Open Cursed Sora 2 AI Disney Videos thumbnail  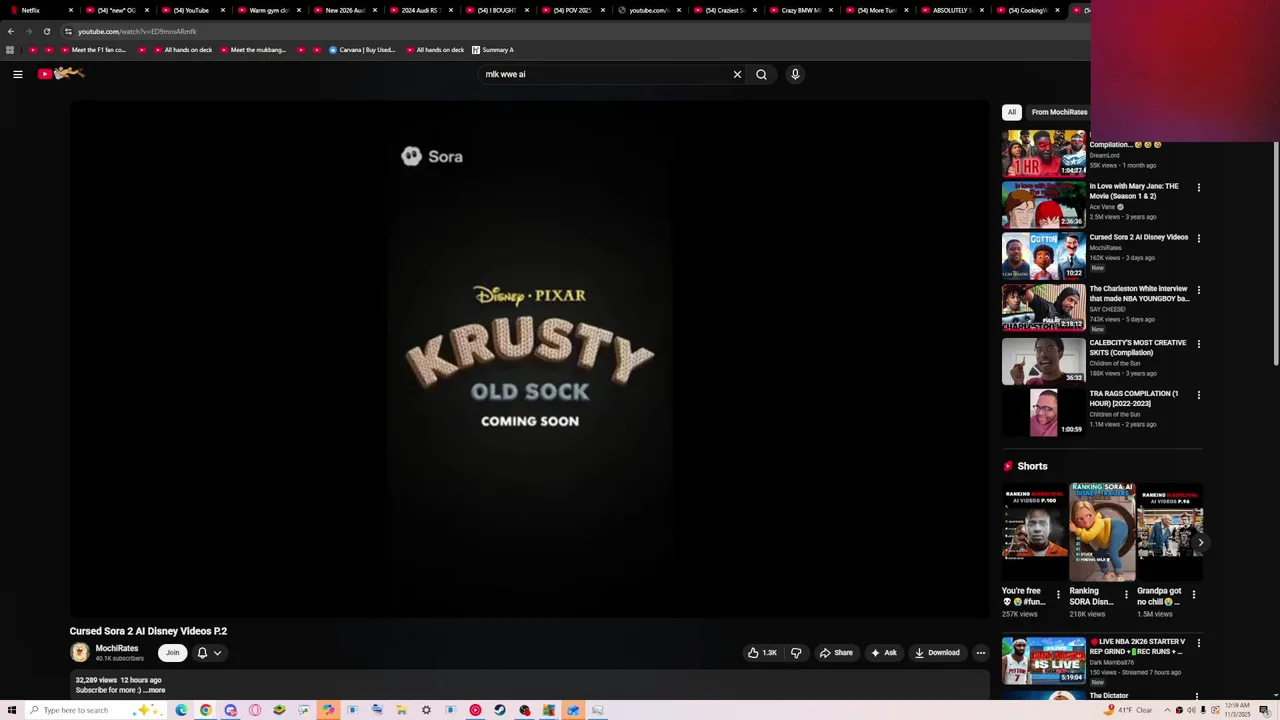click(1043, 255)
